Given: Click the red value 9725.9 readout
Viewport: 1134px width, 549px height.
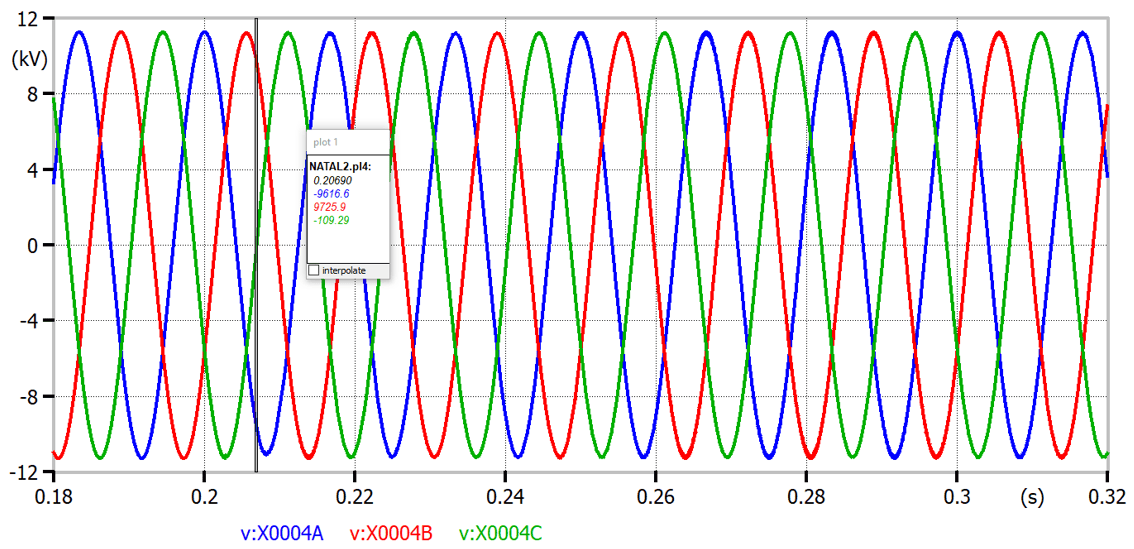Looking at the screenshot, I should pyautogui.click(x=331, y=206).
